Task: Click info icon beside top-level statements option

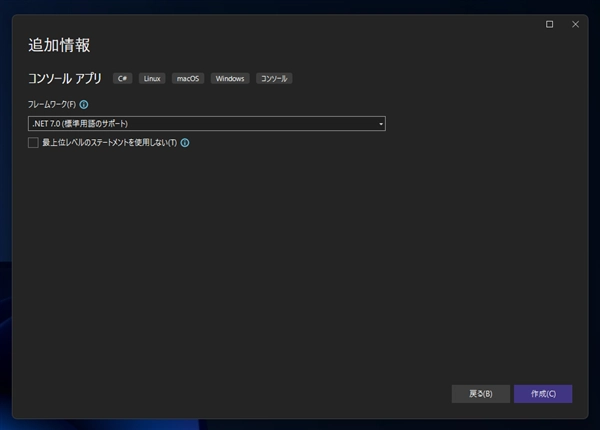Action: click(x=185, y=143)
